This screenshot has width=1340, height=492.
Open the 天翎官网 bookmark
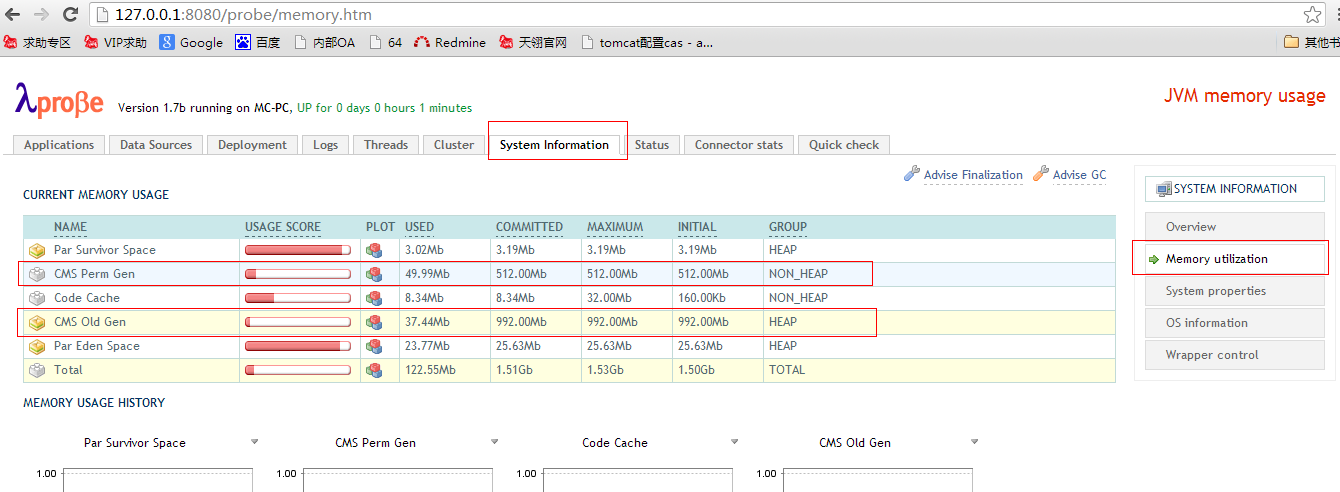[x=533, y=42]
